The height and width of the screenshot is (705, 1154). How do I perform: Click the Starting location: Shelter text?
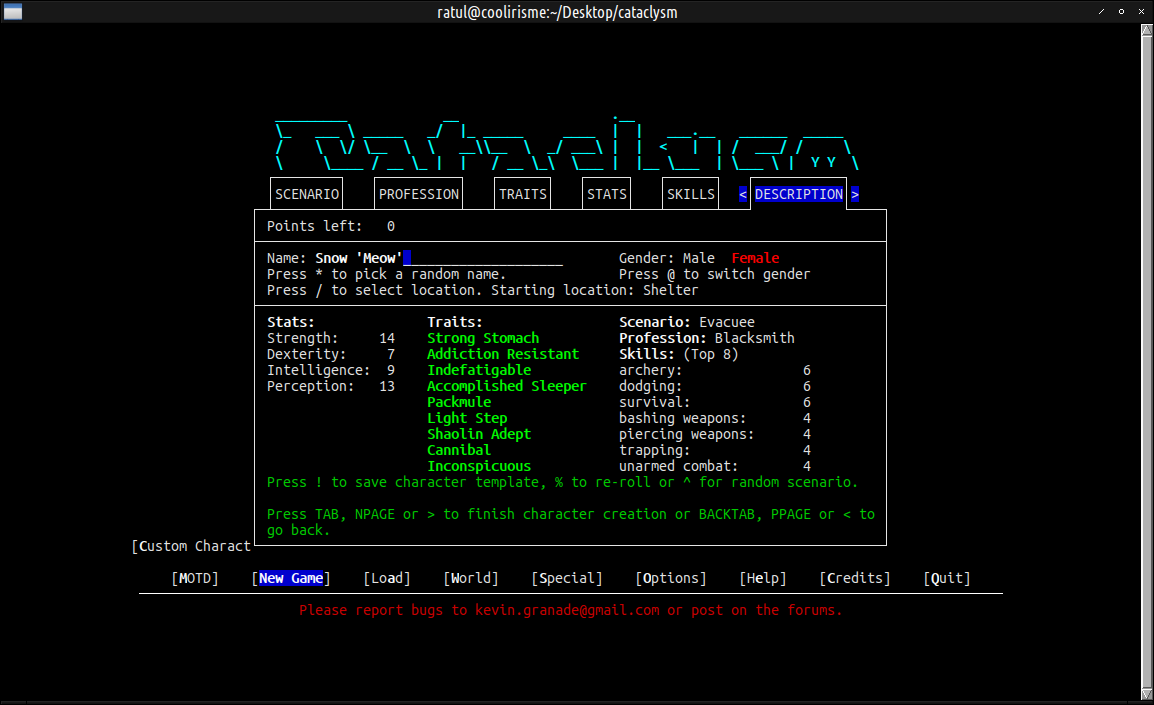[x=595, y=291]
